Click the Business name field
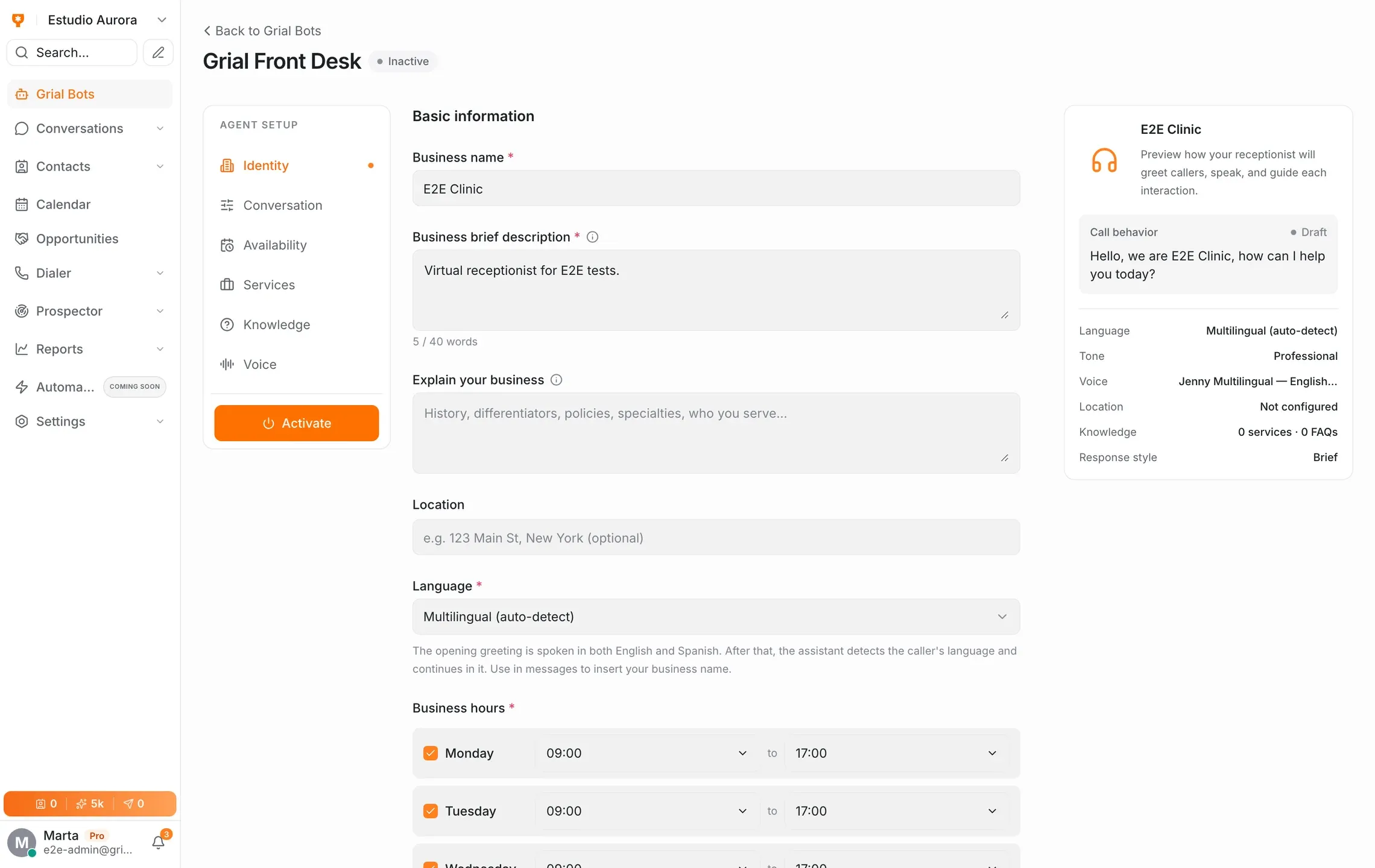This screenshot has height=868, width=1375. (716, 188)
